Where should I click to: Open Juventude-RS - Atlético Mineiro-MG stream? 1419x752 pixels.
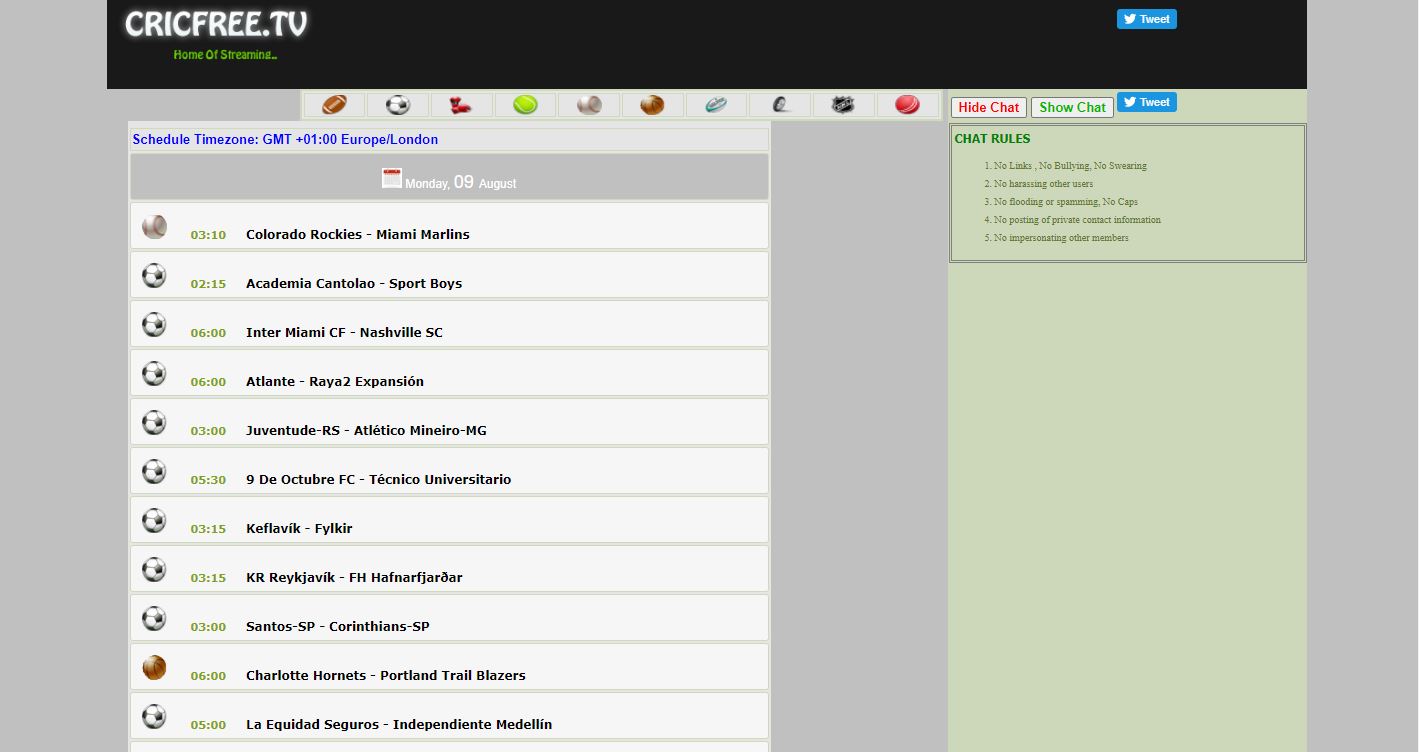[x=366, y=430]
